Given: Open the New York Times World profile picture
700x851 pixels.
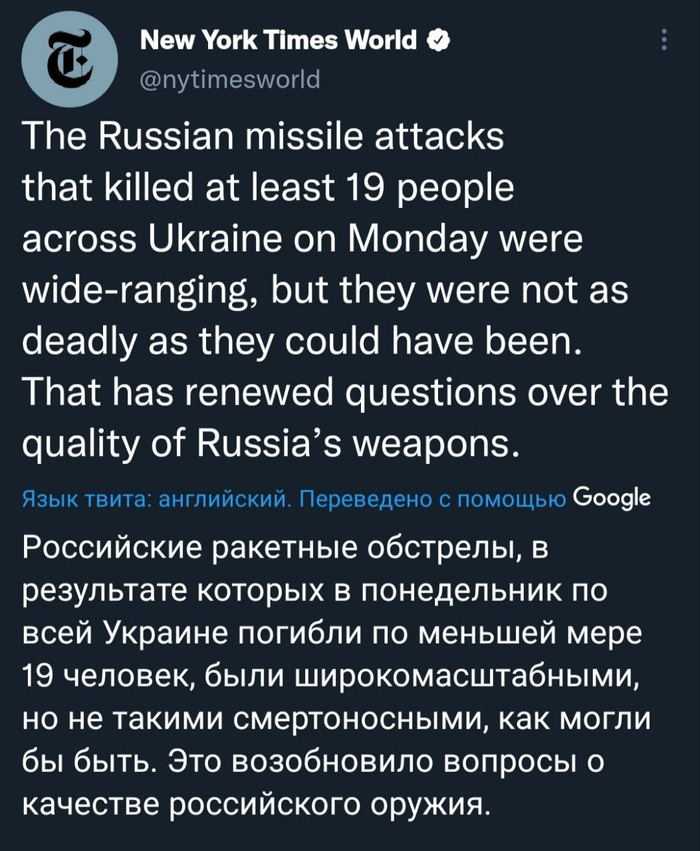Looking at the screenshot, I should click(69, 61).
